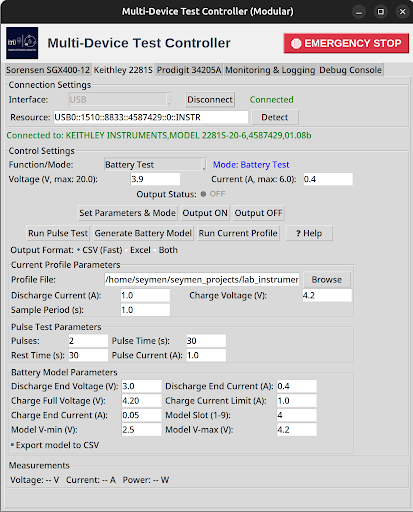Select Excel output format
Viewport: 413px width, 512px height.
point(138,250)
